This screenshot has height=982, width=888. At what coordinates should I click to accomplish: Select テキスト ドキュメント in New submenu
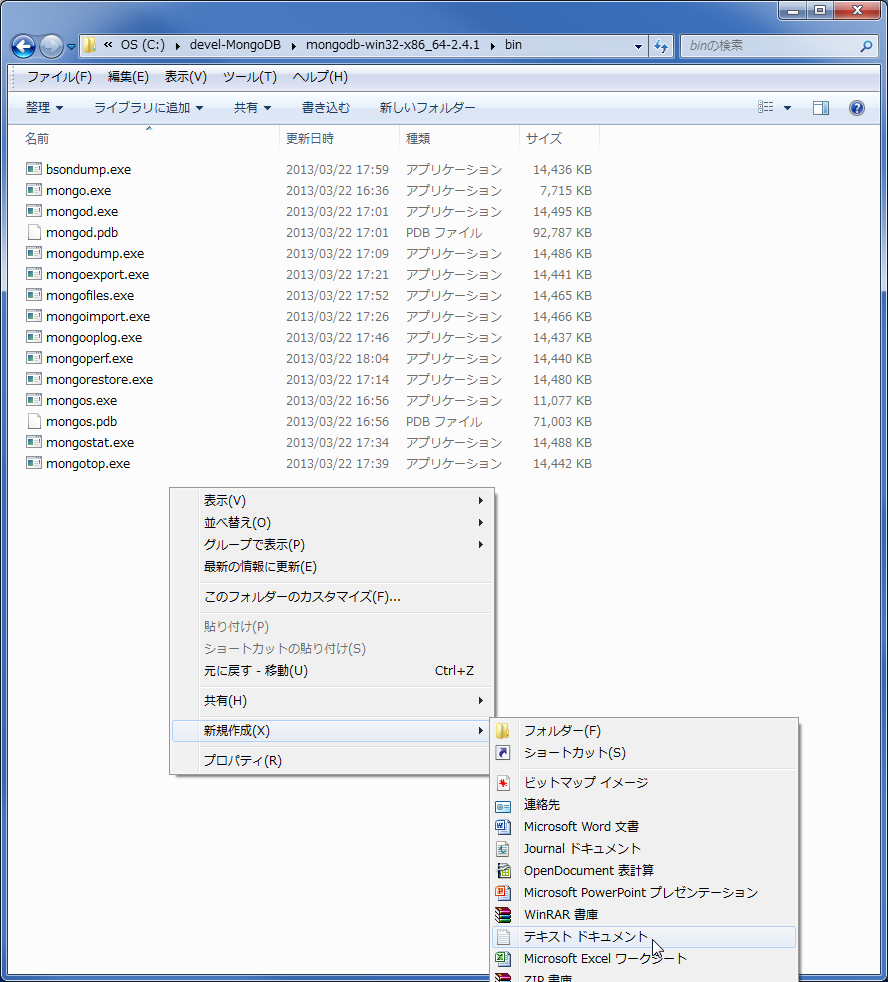(x=644, y=937)
